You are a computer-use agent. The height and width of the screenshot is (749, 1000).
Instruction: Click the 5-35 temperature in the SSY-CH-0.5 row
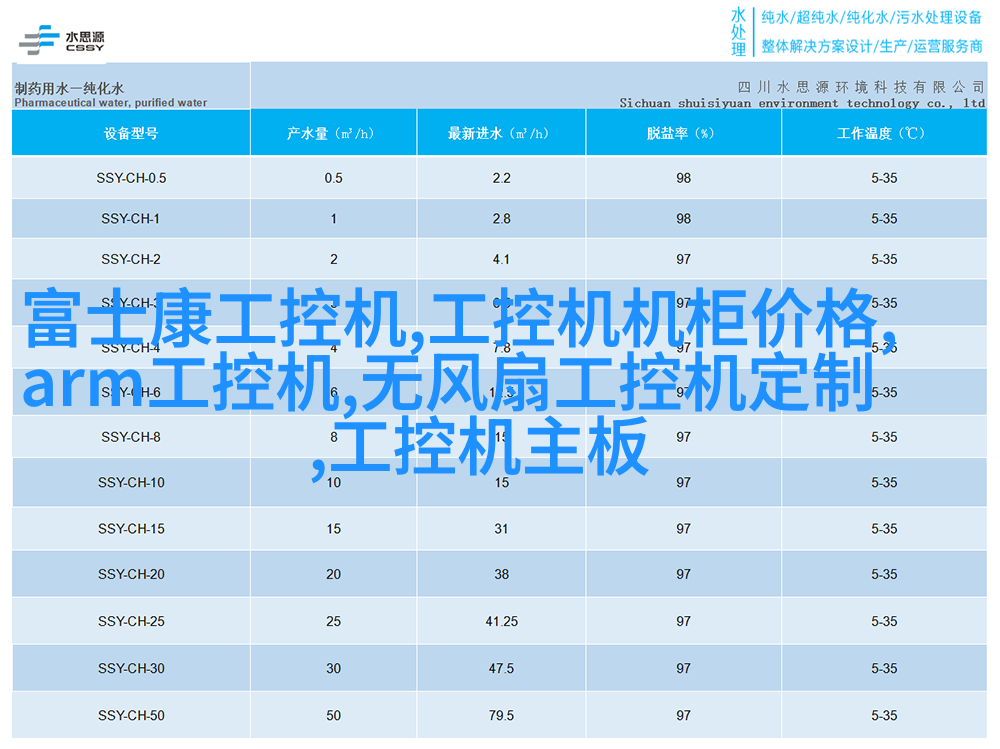coord(884,178)
